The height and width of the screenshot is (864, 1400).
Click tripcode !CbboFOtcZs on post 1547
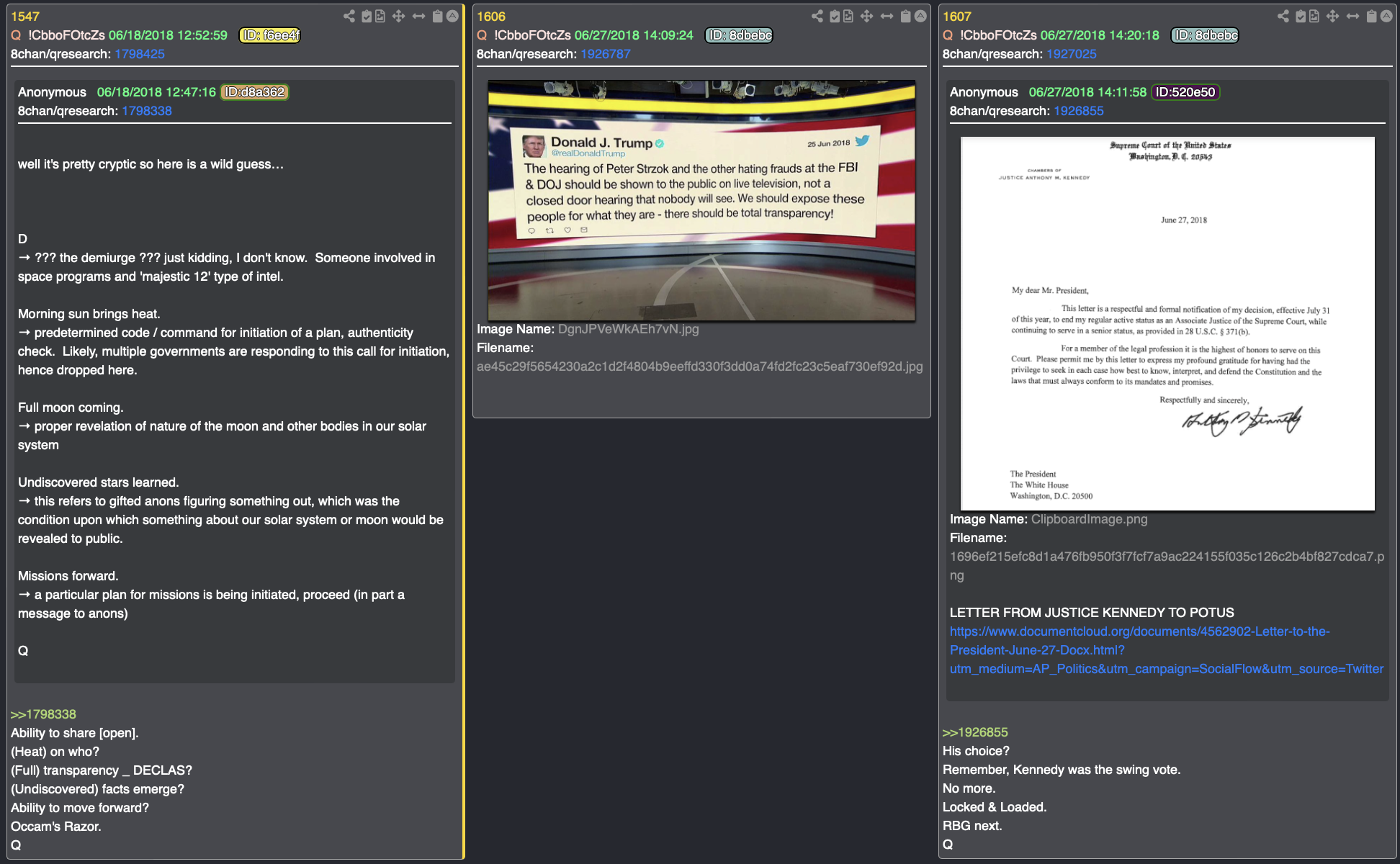coord(66,35)
